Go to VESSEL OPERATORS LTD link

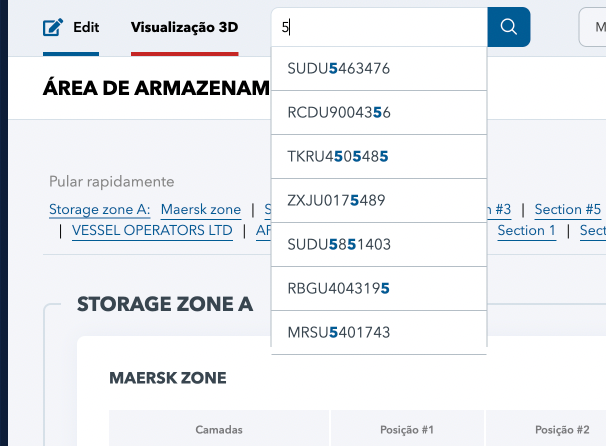[x=152, y=230]
